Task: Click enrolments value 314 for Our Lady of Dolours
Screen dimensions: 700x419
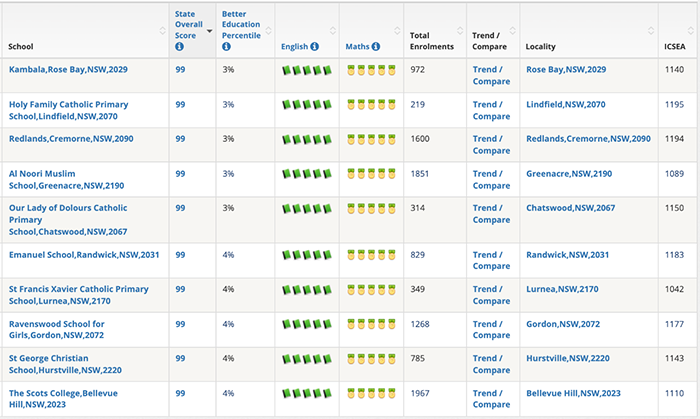Action: coord(418,208)
